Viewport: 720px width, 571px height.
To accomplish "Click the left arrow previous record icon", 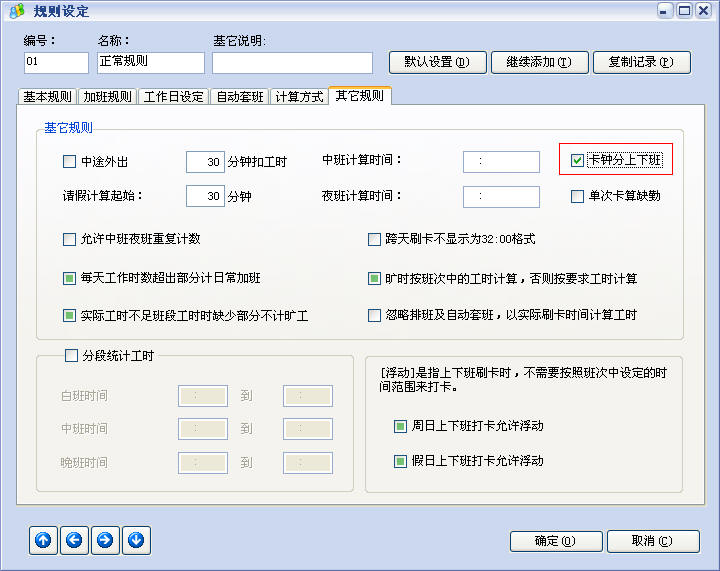I will click(x=74, y=541).
